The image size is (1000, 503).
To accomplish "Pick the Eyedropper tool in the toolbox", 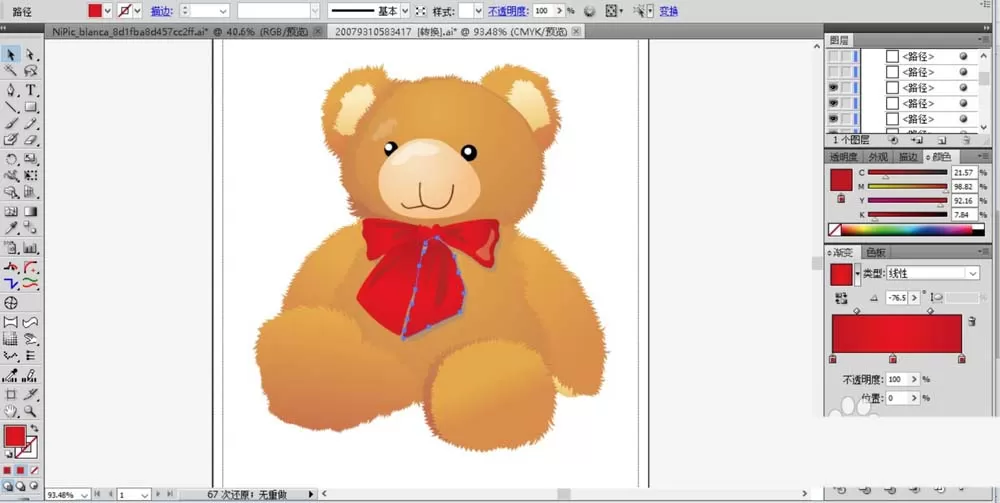I will pyautogui.click(x=10, y=228).
